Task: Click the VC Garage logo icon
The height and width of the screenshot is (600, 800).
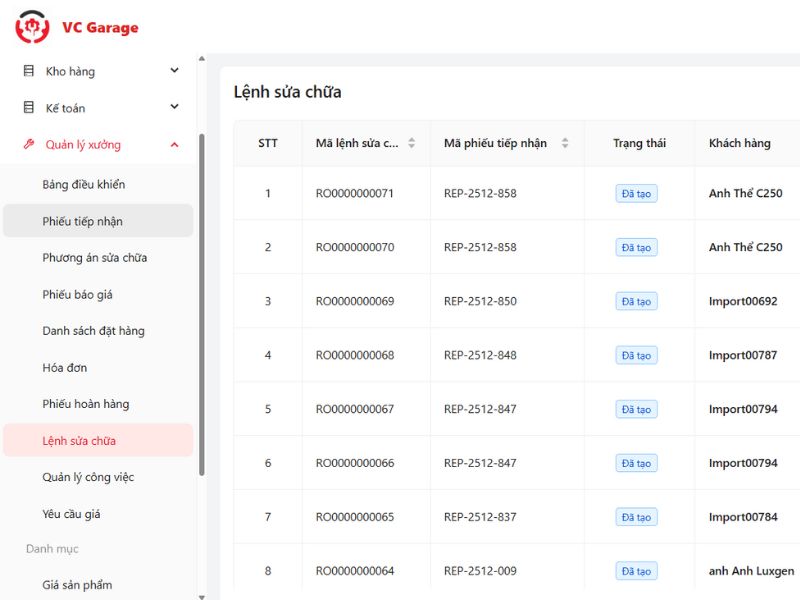Action: pos(32,27)
